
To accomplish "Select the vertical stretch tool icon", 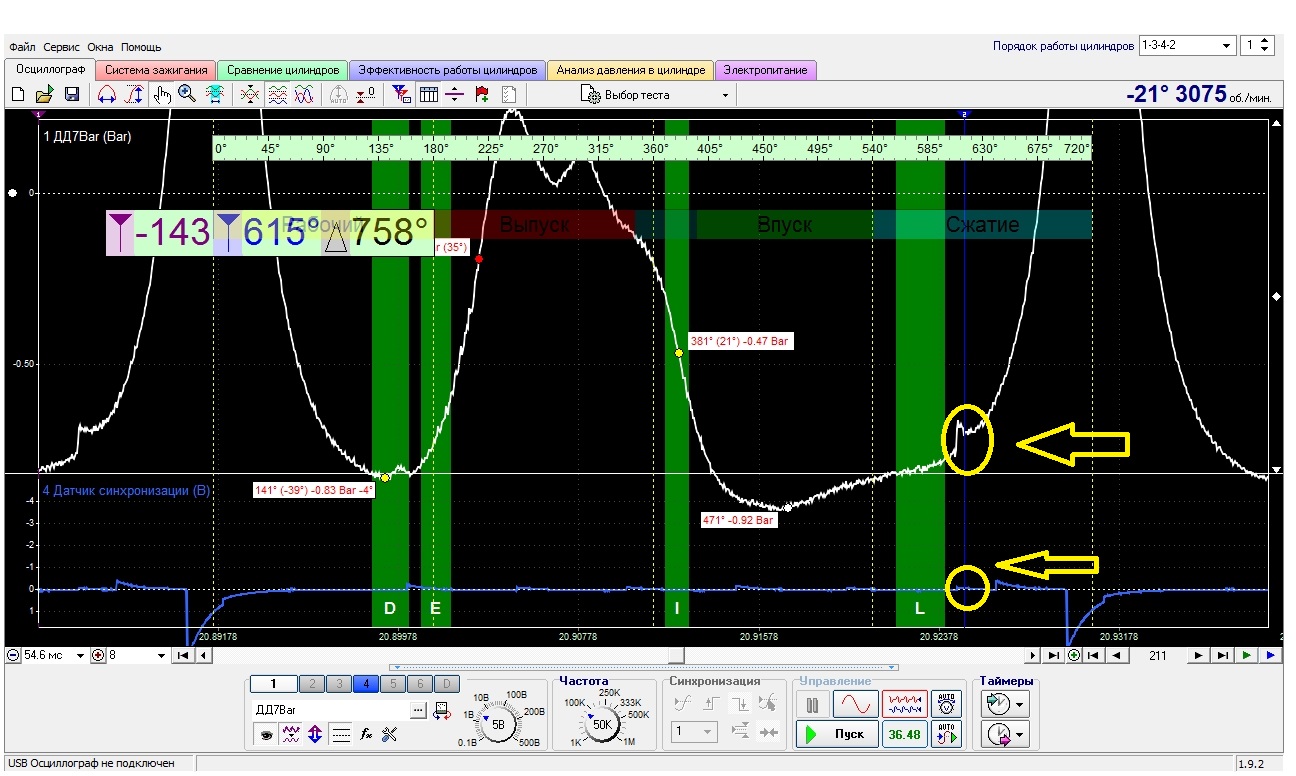I will (134, 95).
